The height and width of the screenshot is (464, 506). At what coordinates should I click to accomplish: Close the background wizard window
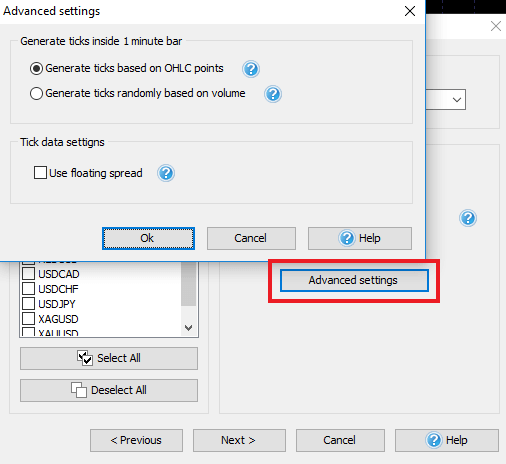[496, 26]
